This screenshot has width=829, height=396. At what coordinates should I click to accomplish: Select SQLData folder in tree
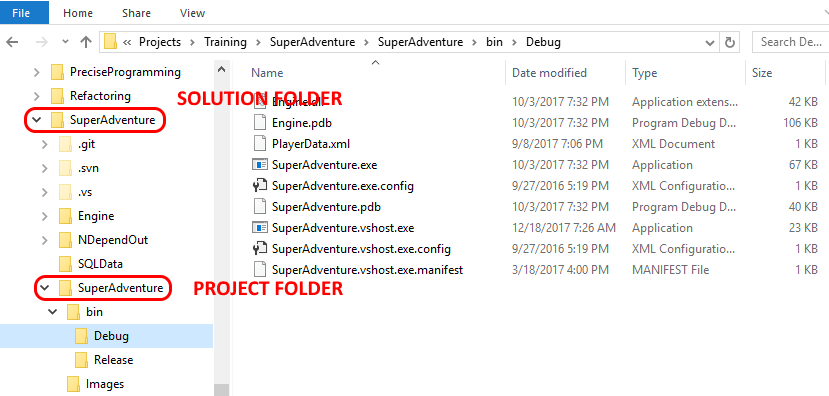[x=100, y=263]
